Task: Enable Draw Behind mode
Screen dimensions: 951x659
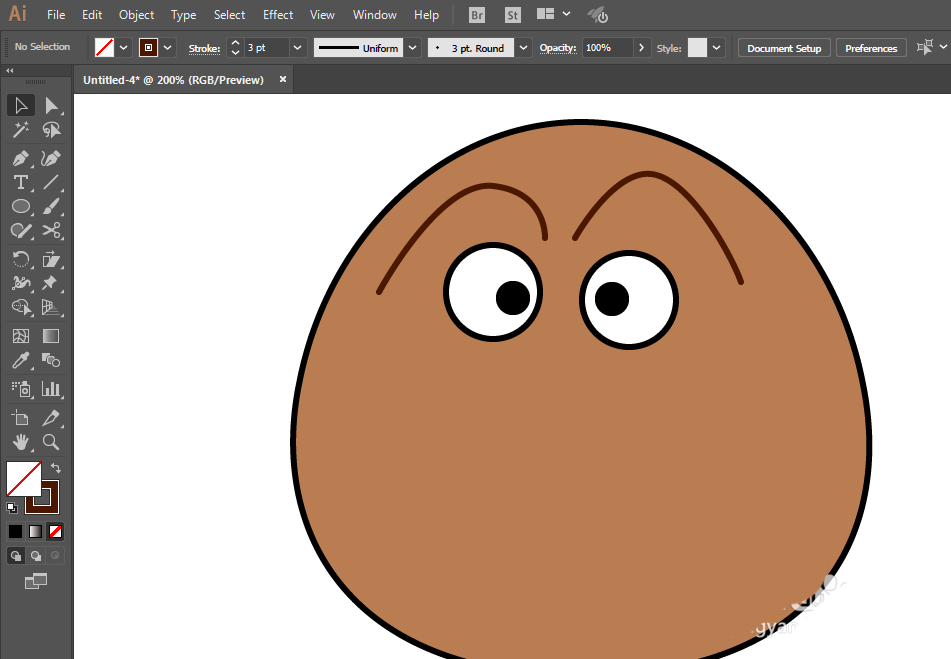Action: 36,556
